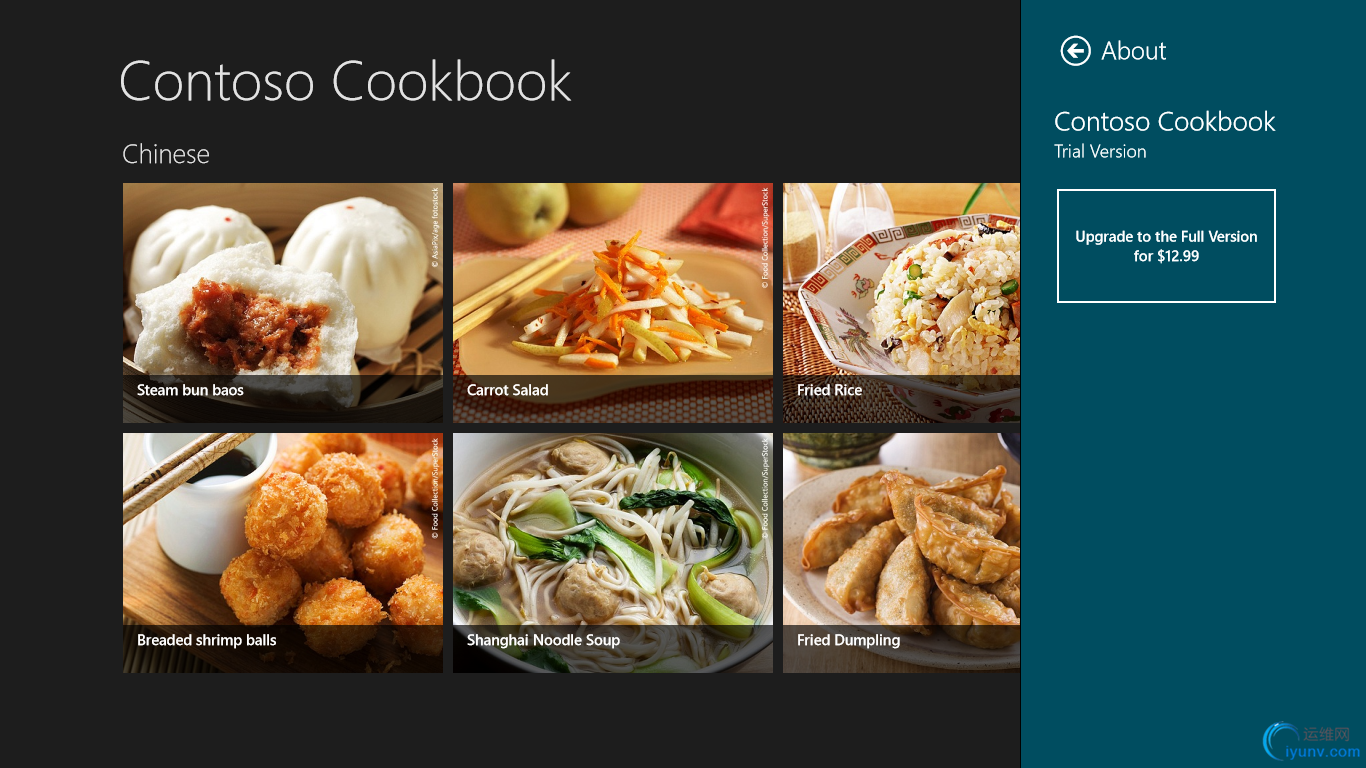The image size is (1366, 768).
Task: Click the Fried Rice caption text
Action: (x=829, y=390)
